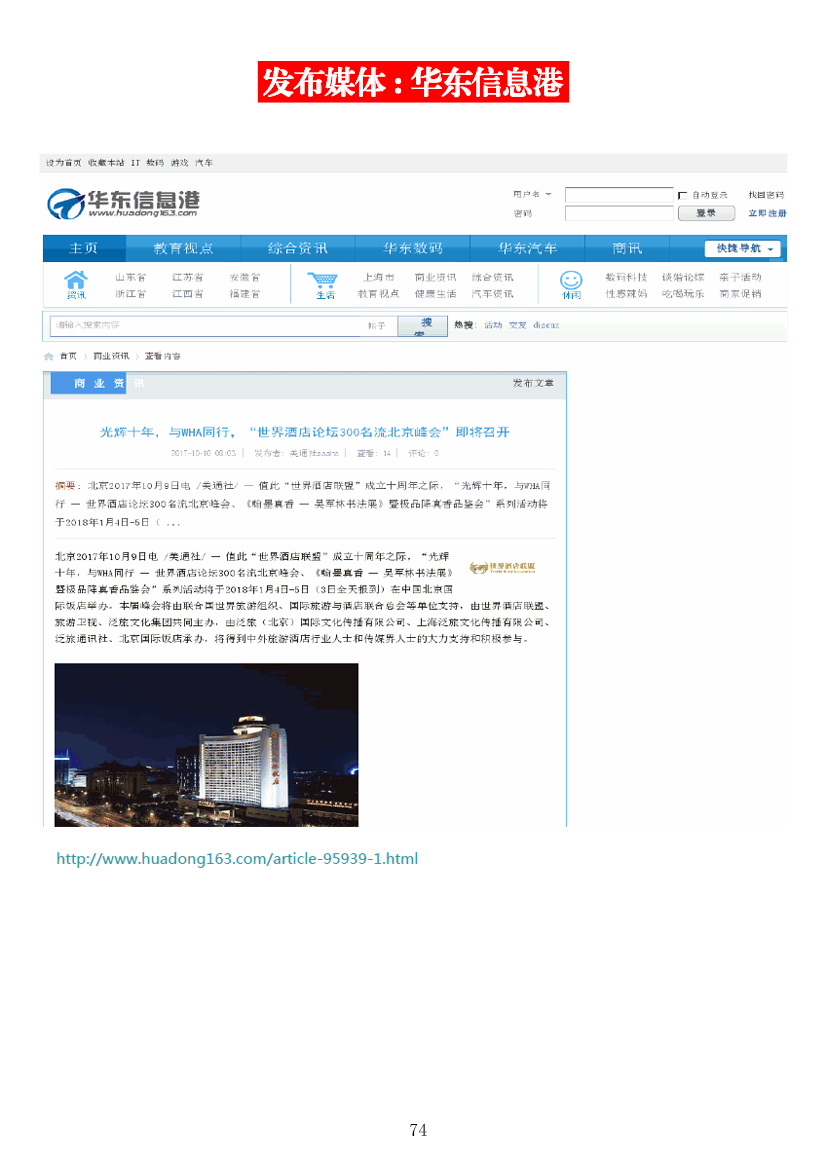Click the 找回密码 link
Image resolution: width=827 pixels, height=1170 pixels.
766,195
